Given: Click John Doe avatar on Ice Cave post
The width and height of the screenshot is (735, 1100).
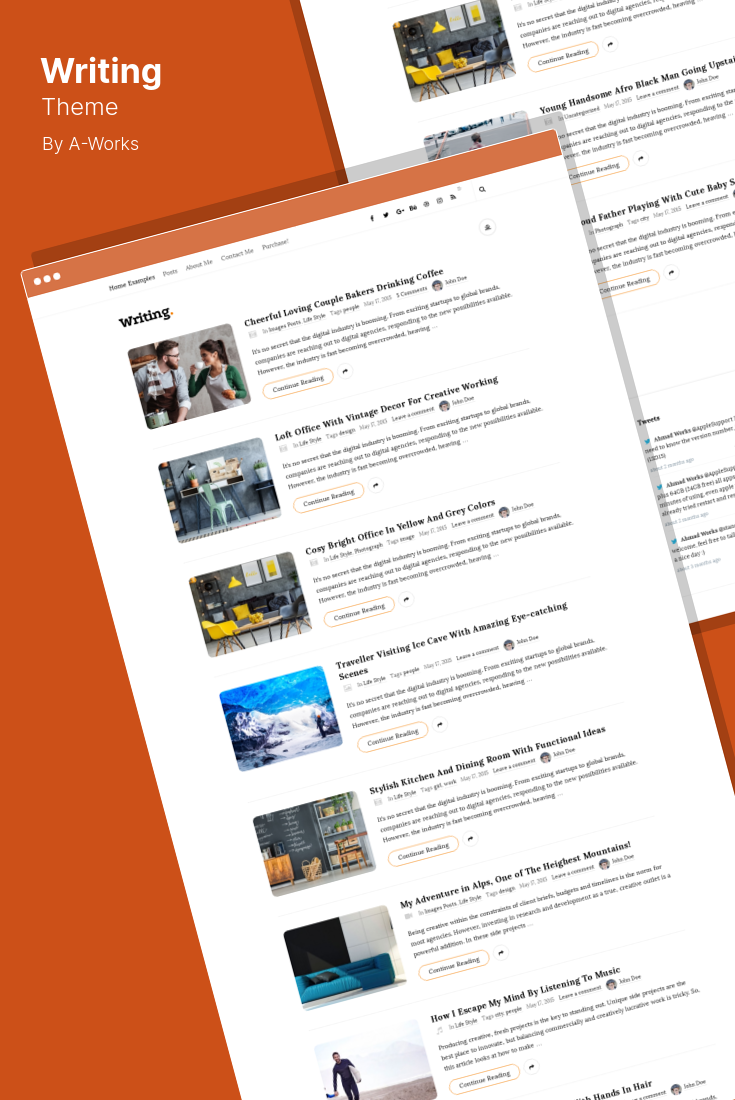Looking at the screenshot, I should point(508,645).
